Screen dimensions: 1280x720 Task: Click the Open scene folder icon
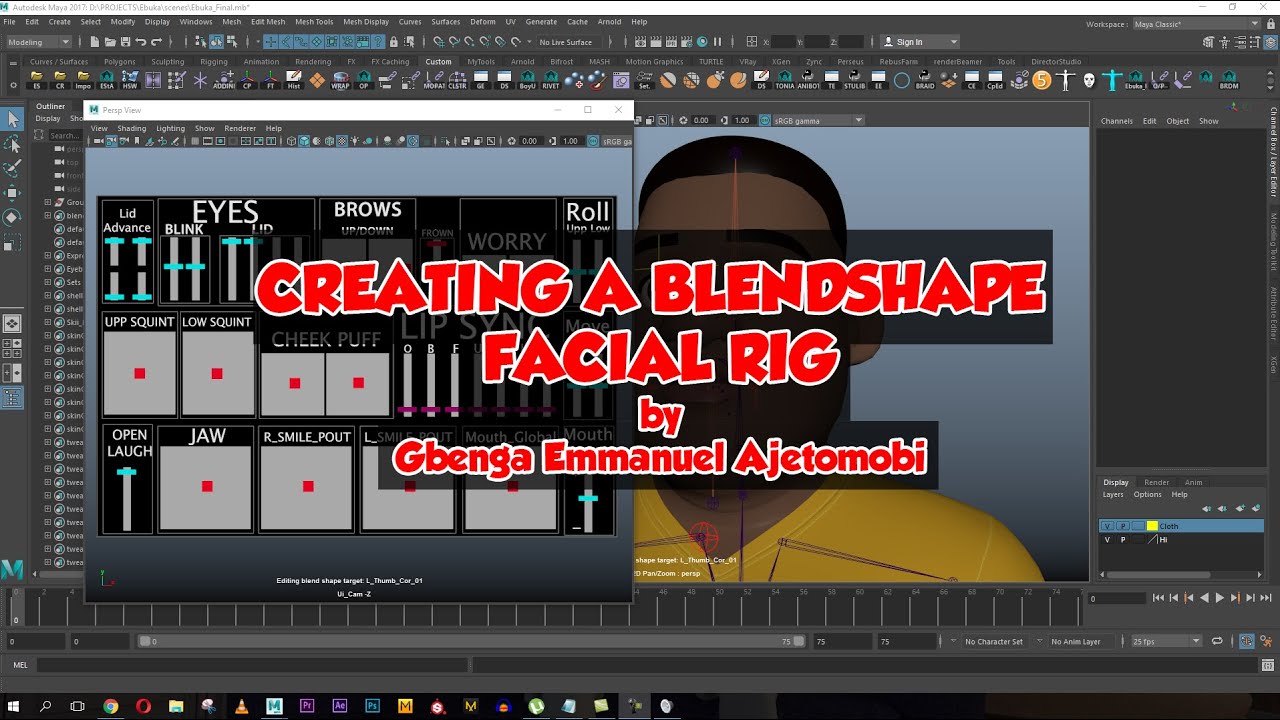click(109, 42)
